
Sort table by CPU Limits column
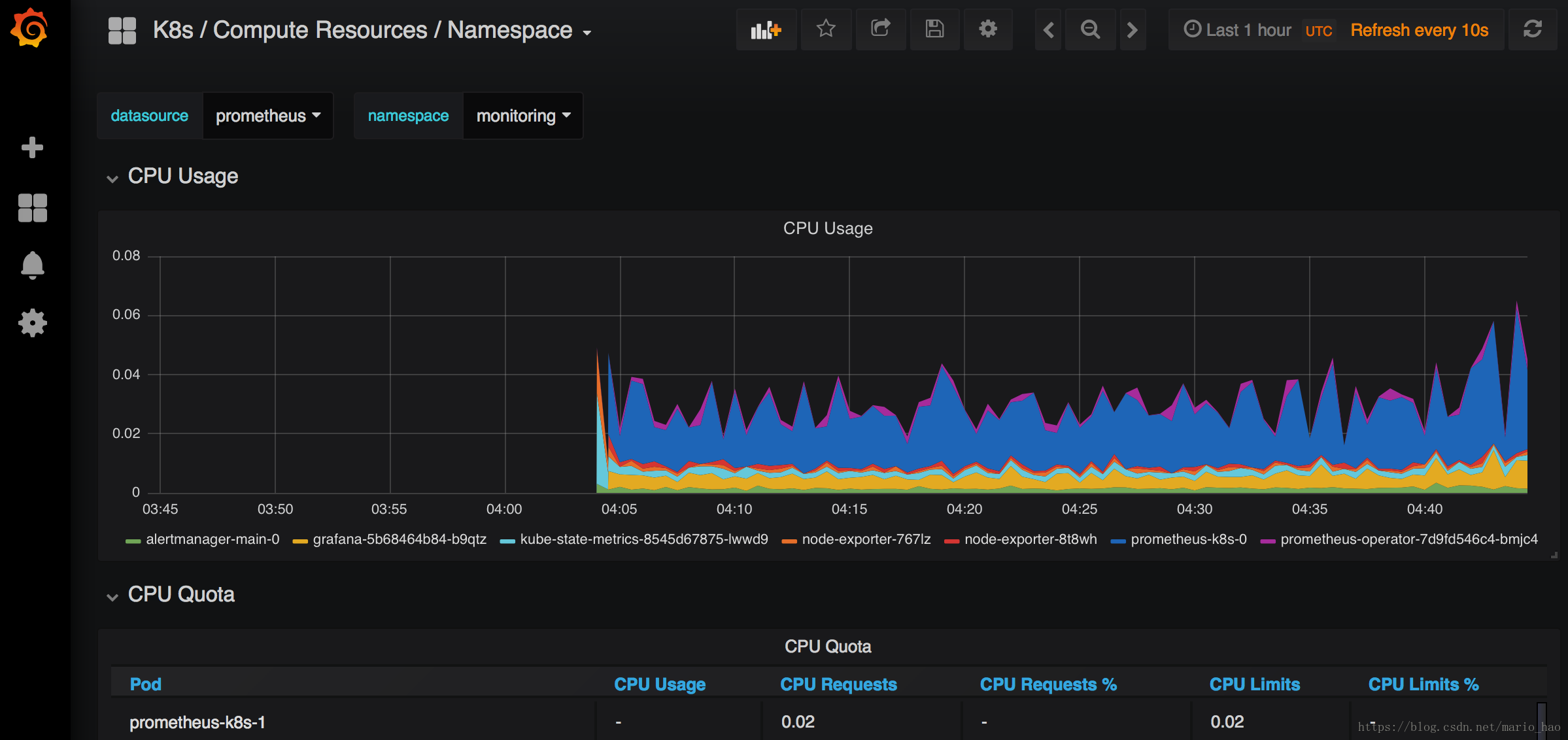[1255, 684]
